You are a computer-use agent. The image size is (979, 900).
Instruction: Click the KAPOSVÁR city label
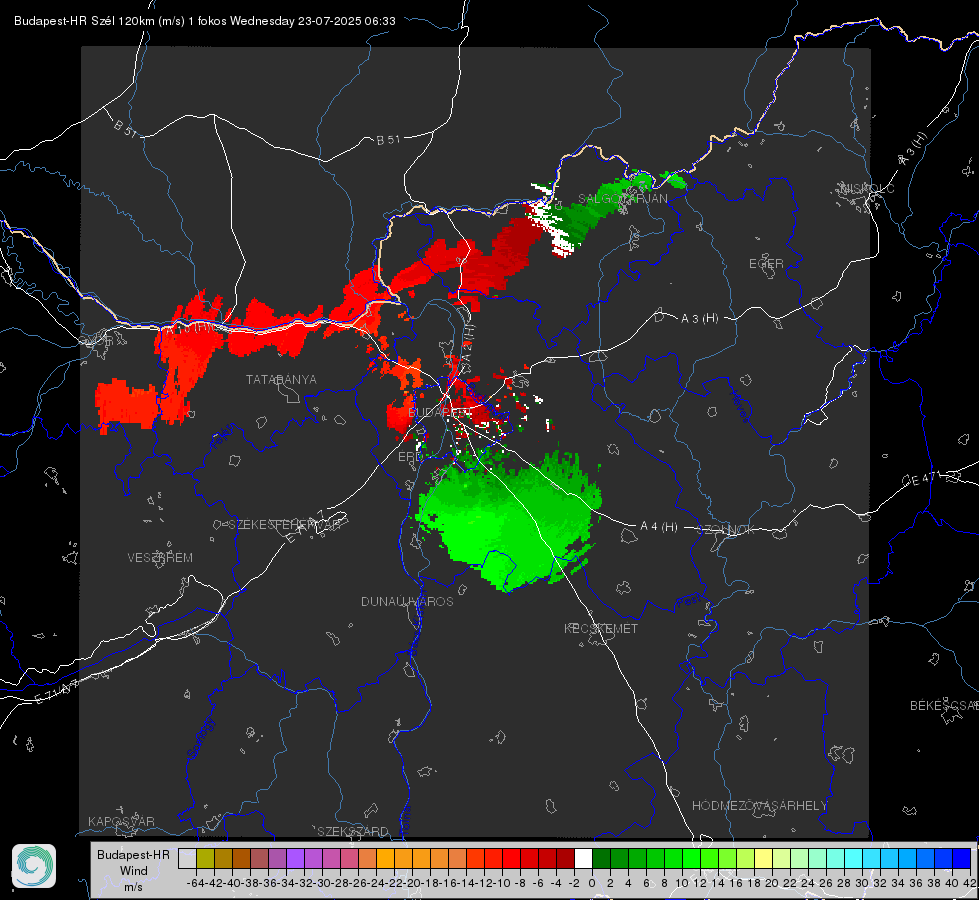121,821
